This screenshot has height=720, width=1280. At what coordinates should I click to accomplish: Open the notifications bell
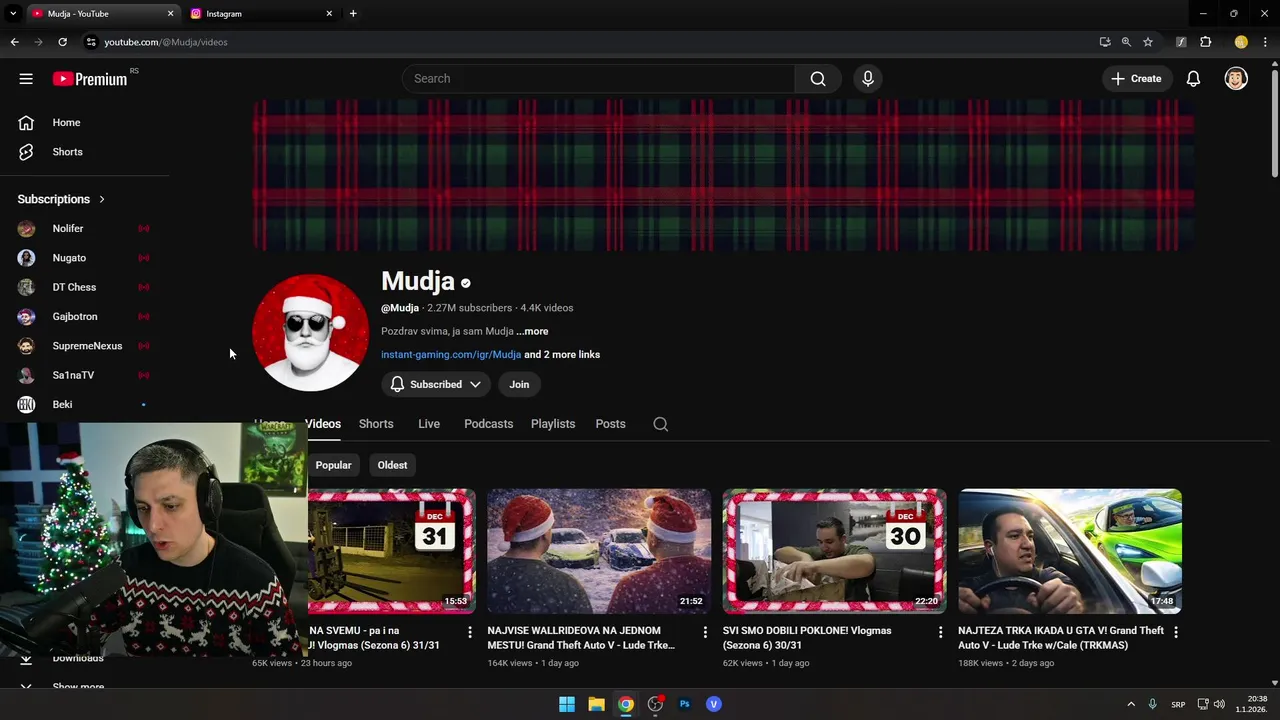tap(1193, 79)
